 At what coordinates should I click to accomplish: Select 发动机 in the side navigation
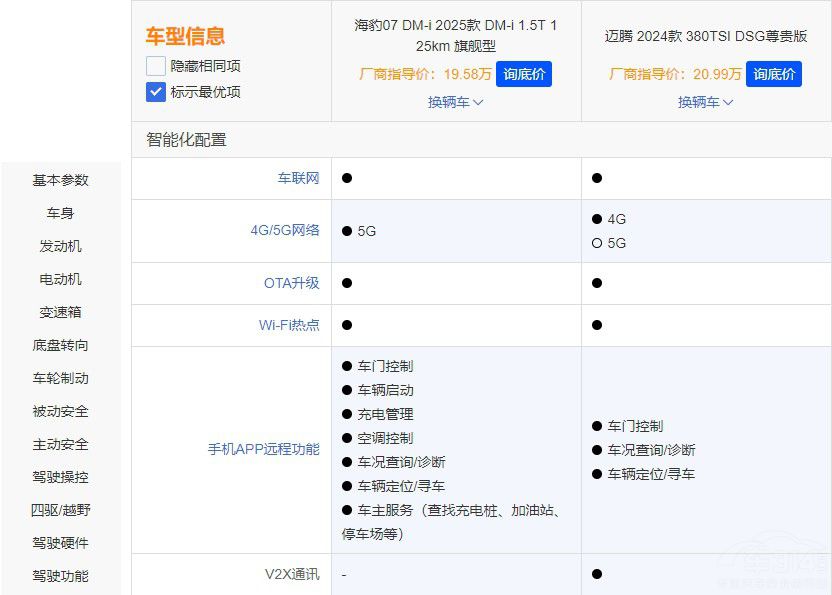[60, 246]
